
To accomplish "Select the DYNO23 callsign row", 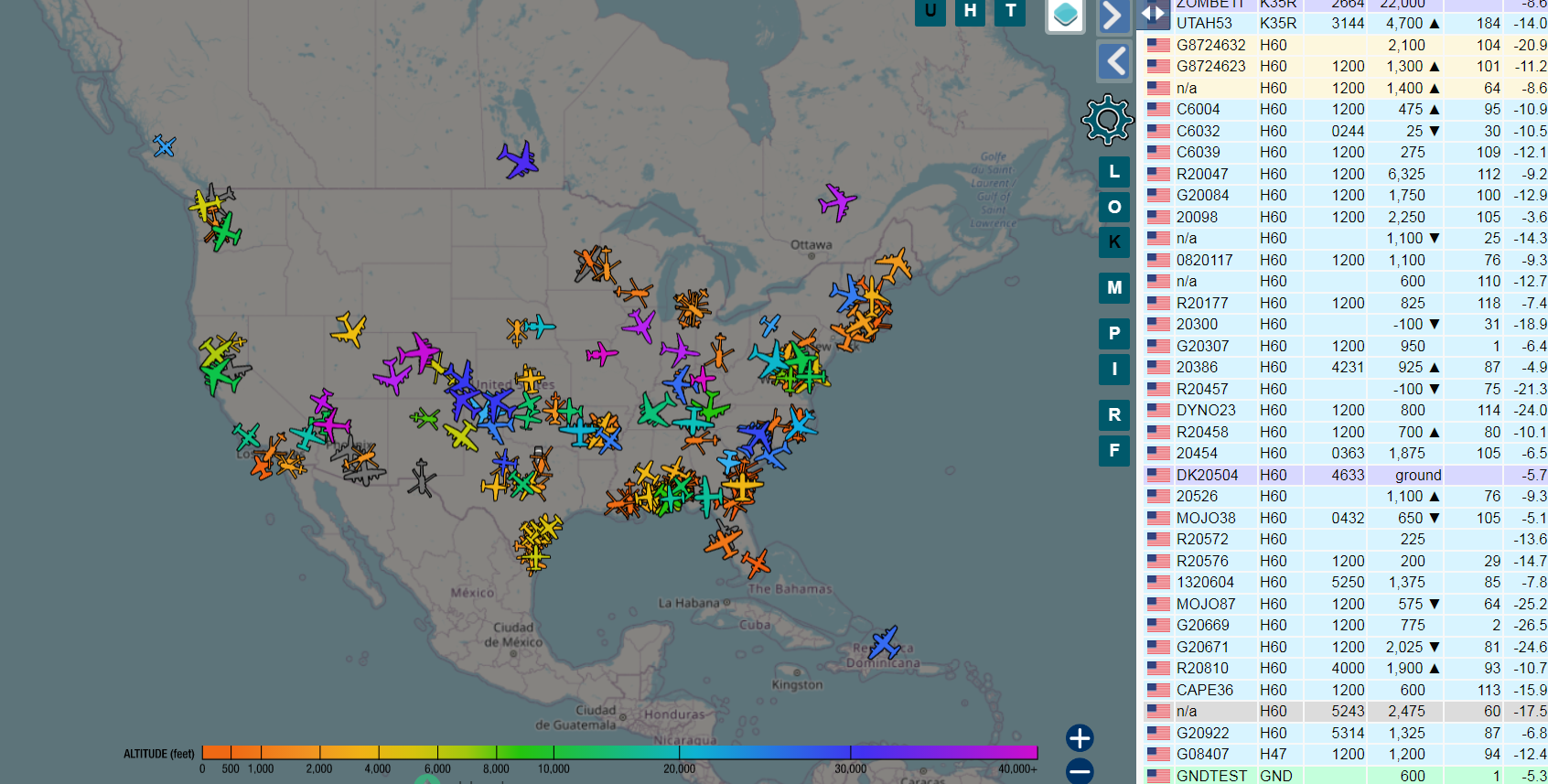I will (1344, 410).
